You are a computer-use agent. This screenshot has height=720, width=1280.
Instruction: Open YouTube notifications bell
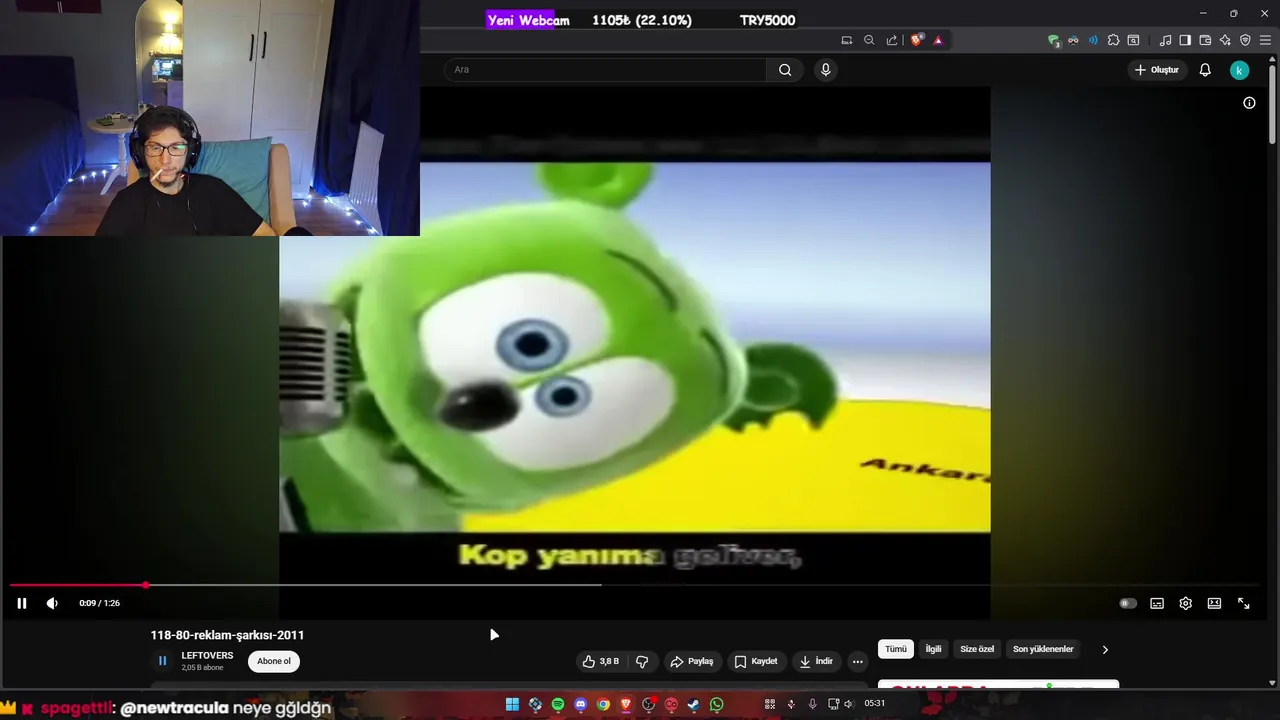(1205, 70)
